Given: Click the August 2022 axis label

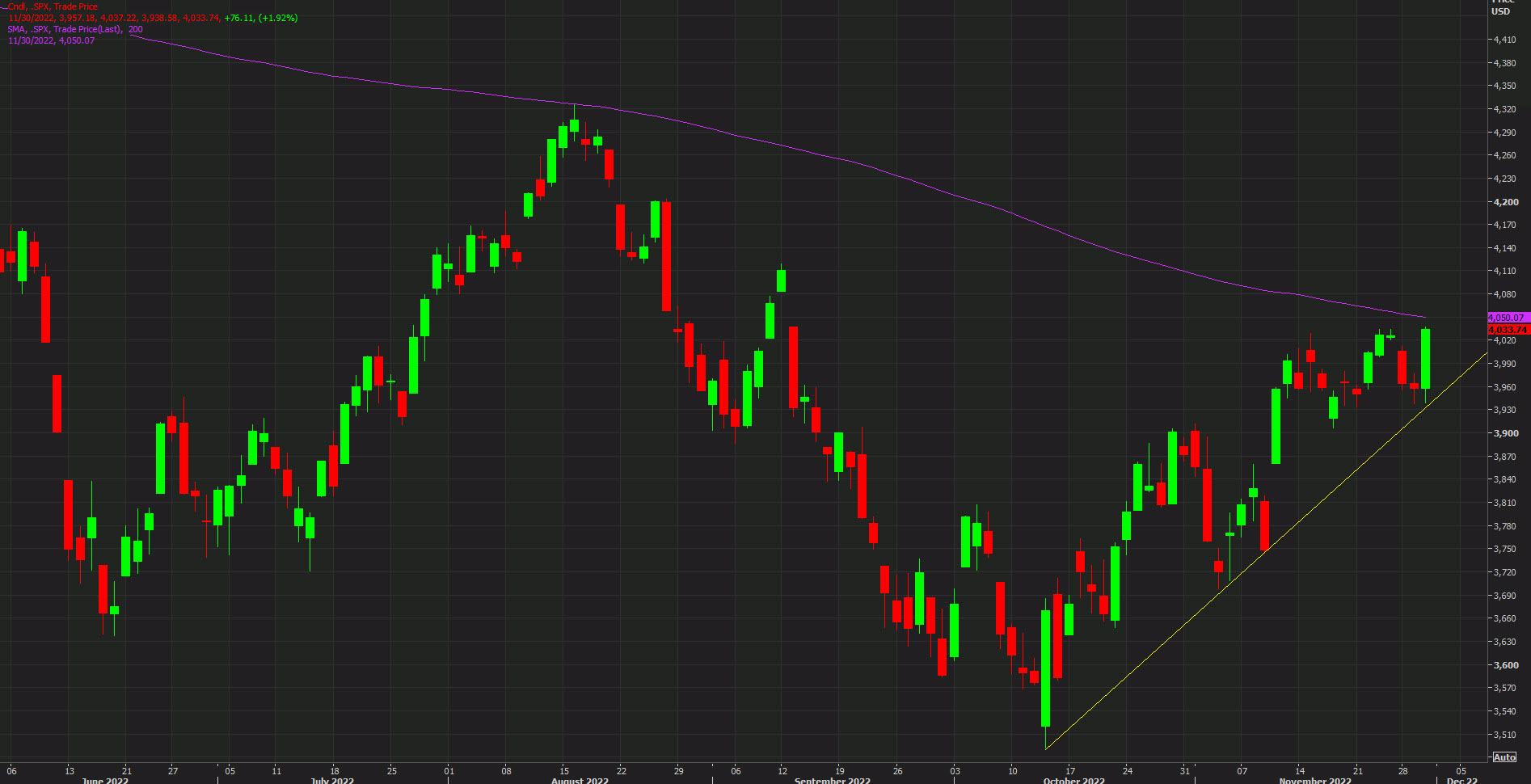Looking at the screenshot, I should [579, 780].
